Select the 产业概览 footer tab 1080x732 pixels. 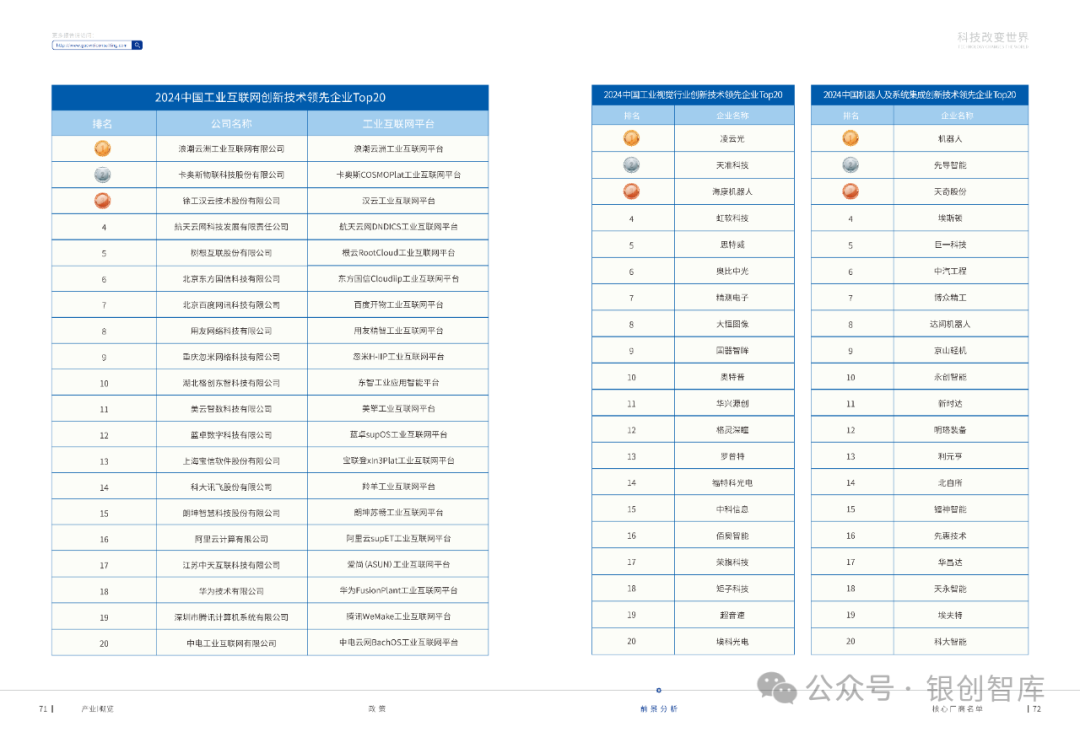click(97, 709)
